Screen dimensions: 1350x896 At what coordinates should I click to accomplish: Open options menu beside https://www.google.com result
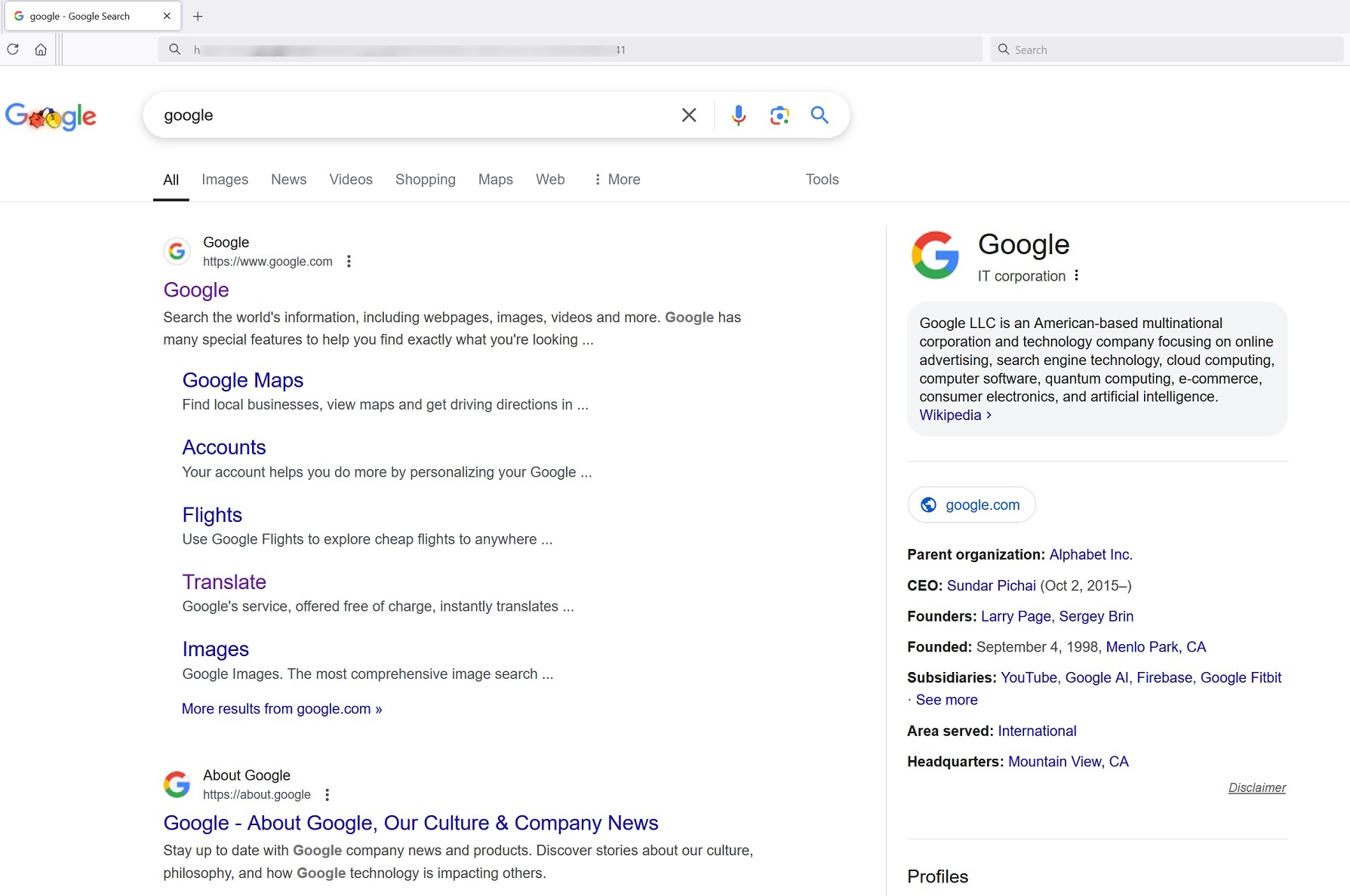click(x=349, y=262)
